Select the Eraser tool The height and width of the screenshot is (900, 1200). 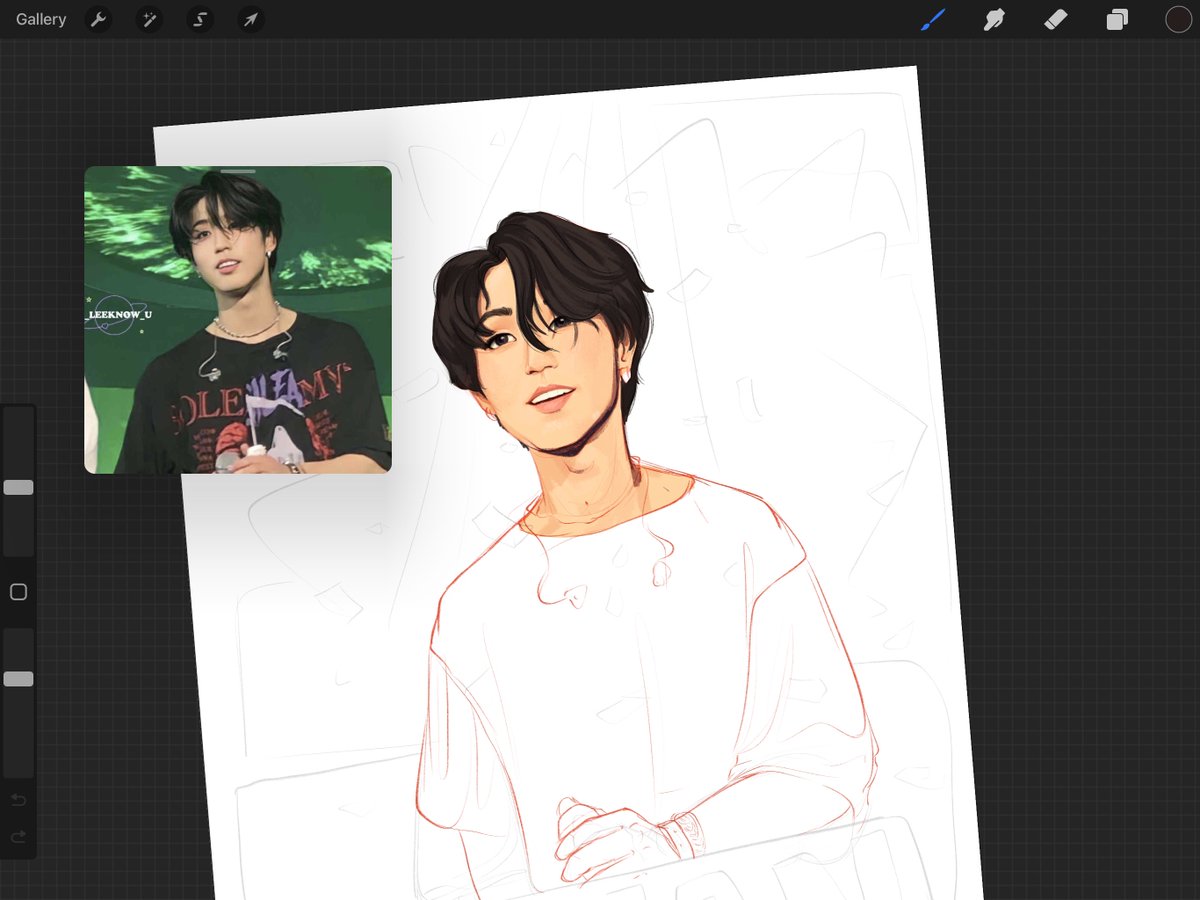[x=1056, y=19]
